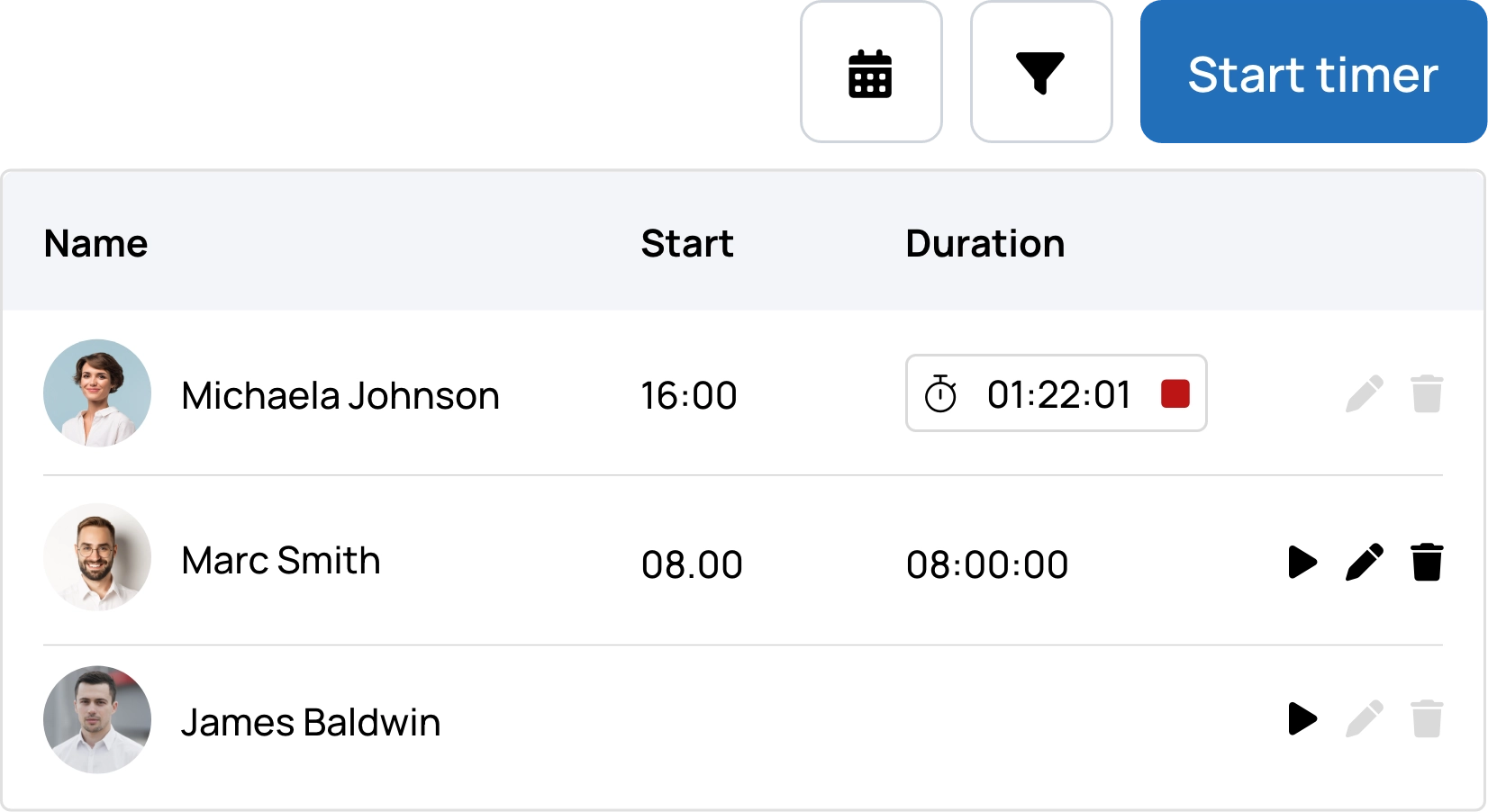The height and width of the screenshot is (812, 1488).
Task: Select the James Baldwin name
Action: pos(311,722)
